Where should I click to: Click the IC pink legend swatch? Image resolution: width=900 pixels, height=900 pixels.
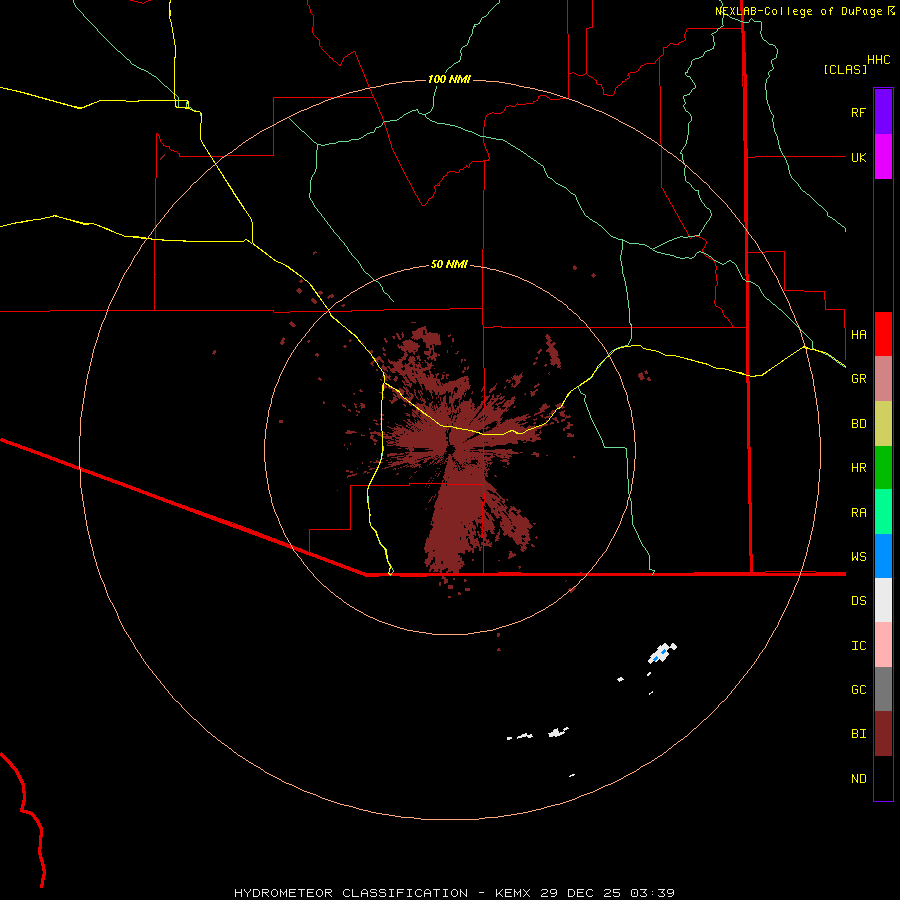[883, 645]
